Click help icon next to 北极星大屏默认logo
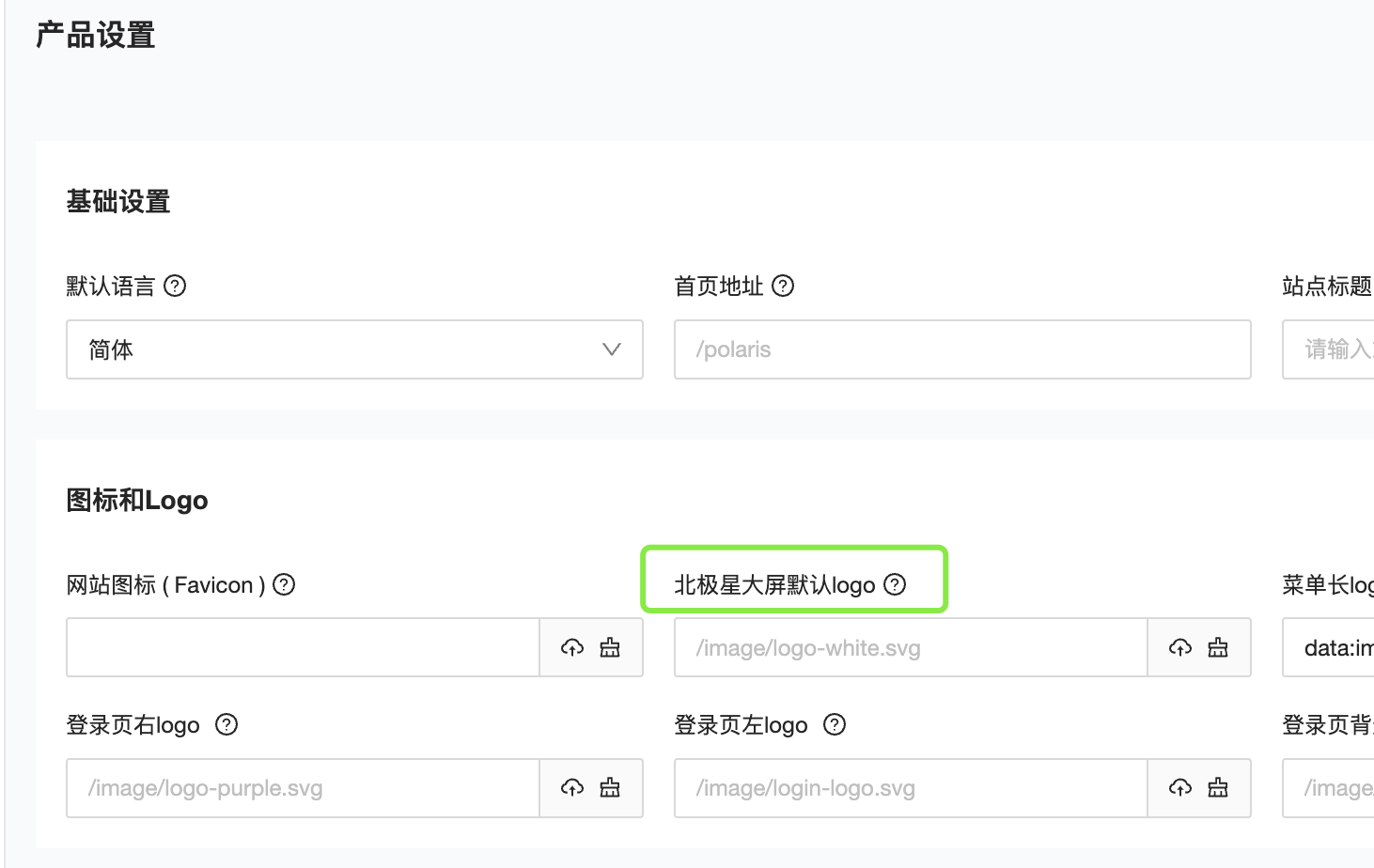 [895, 584]
